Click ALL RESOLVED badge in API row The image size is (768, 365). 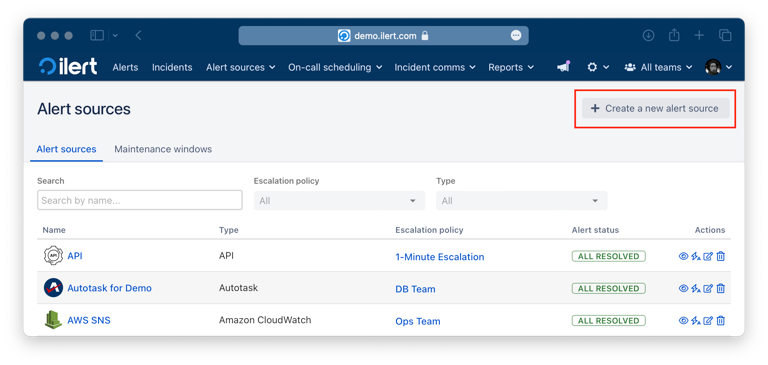[608, 256]
